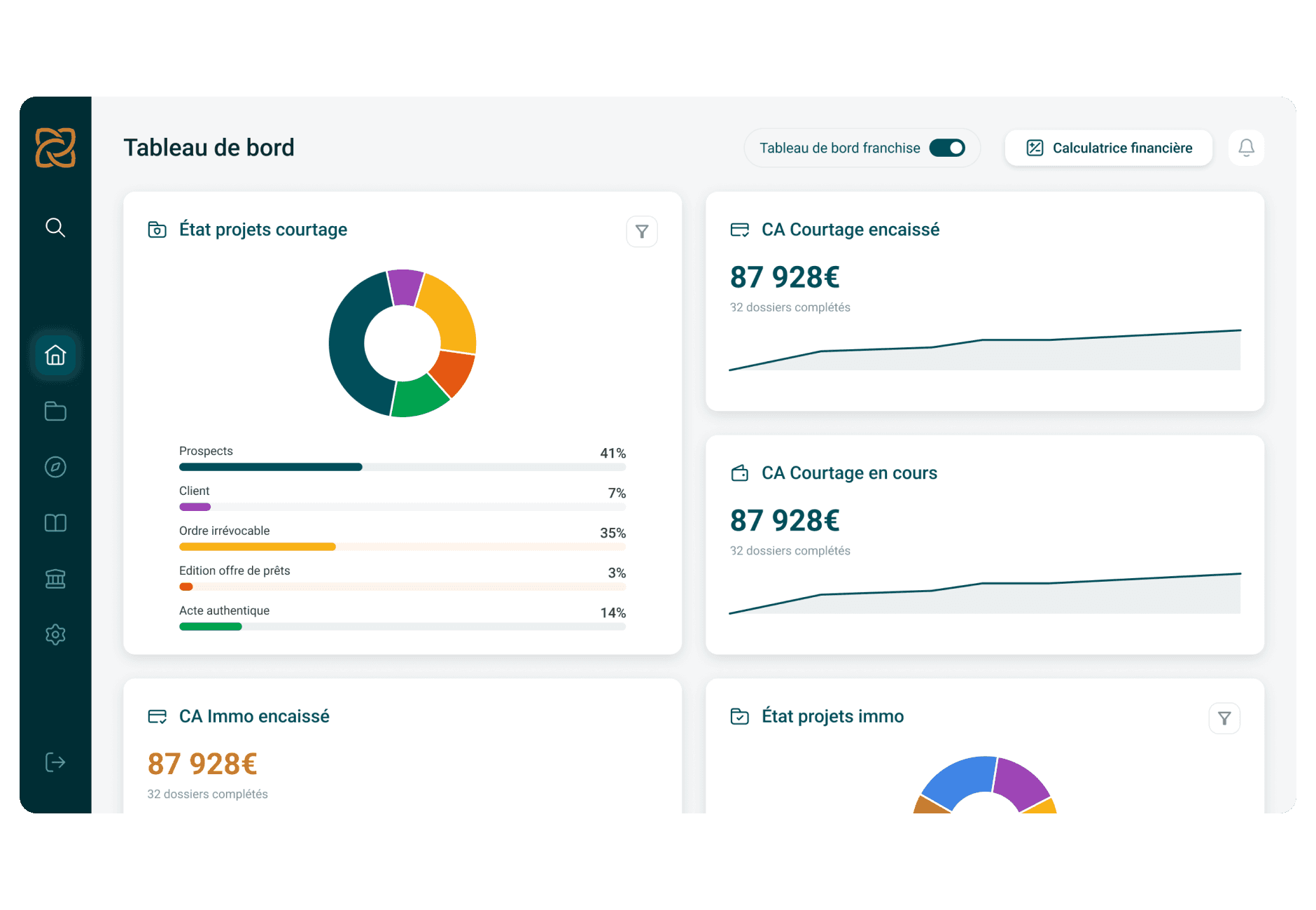Go to home dashboard sidebar icon
The height and width of the screenshot is (910, 1316).
pyautogui.click(x=55, y=355)
